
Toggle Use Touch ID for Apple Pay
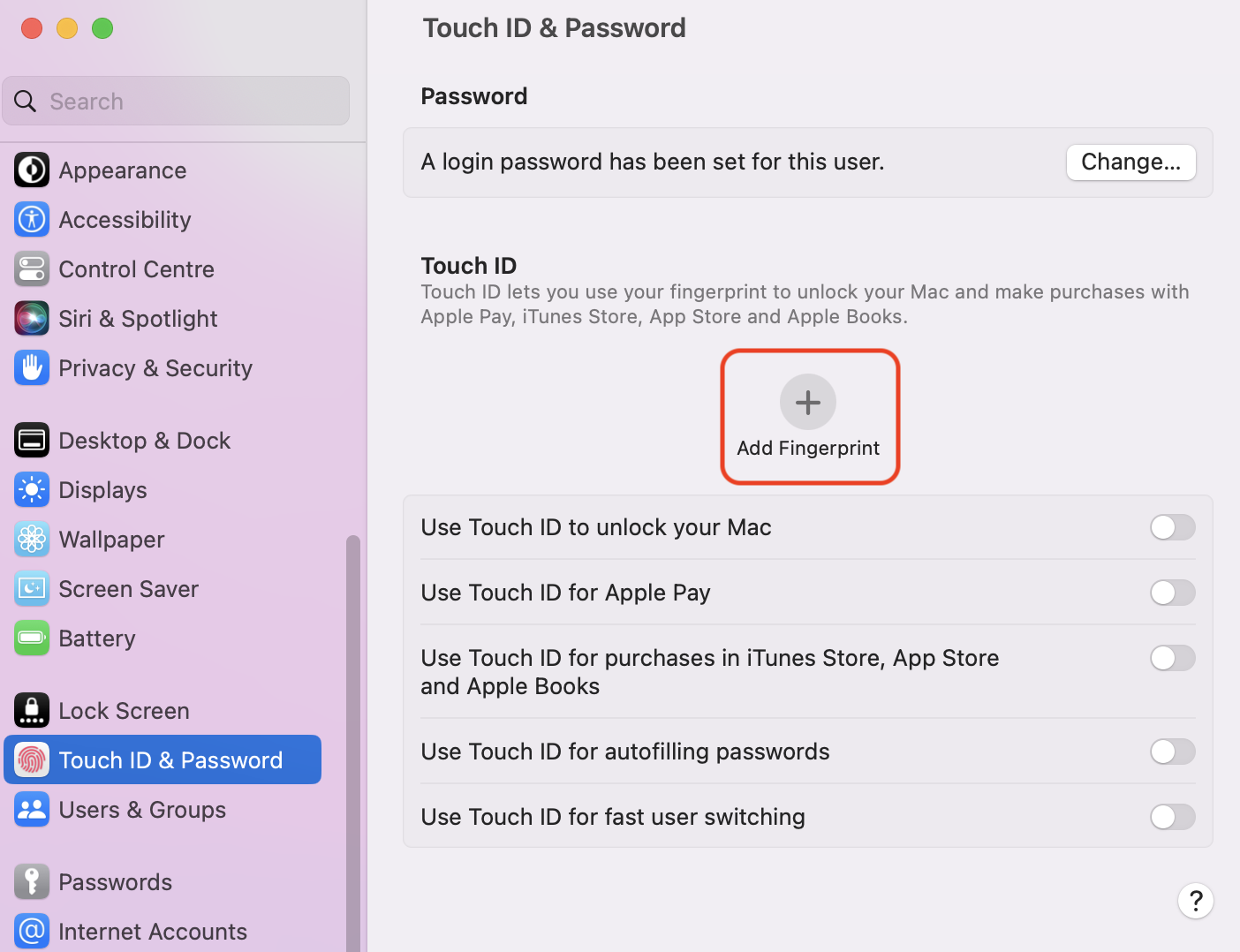1173,593
